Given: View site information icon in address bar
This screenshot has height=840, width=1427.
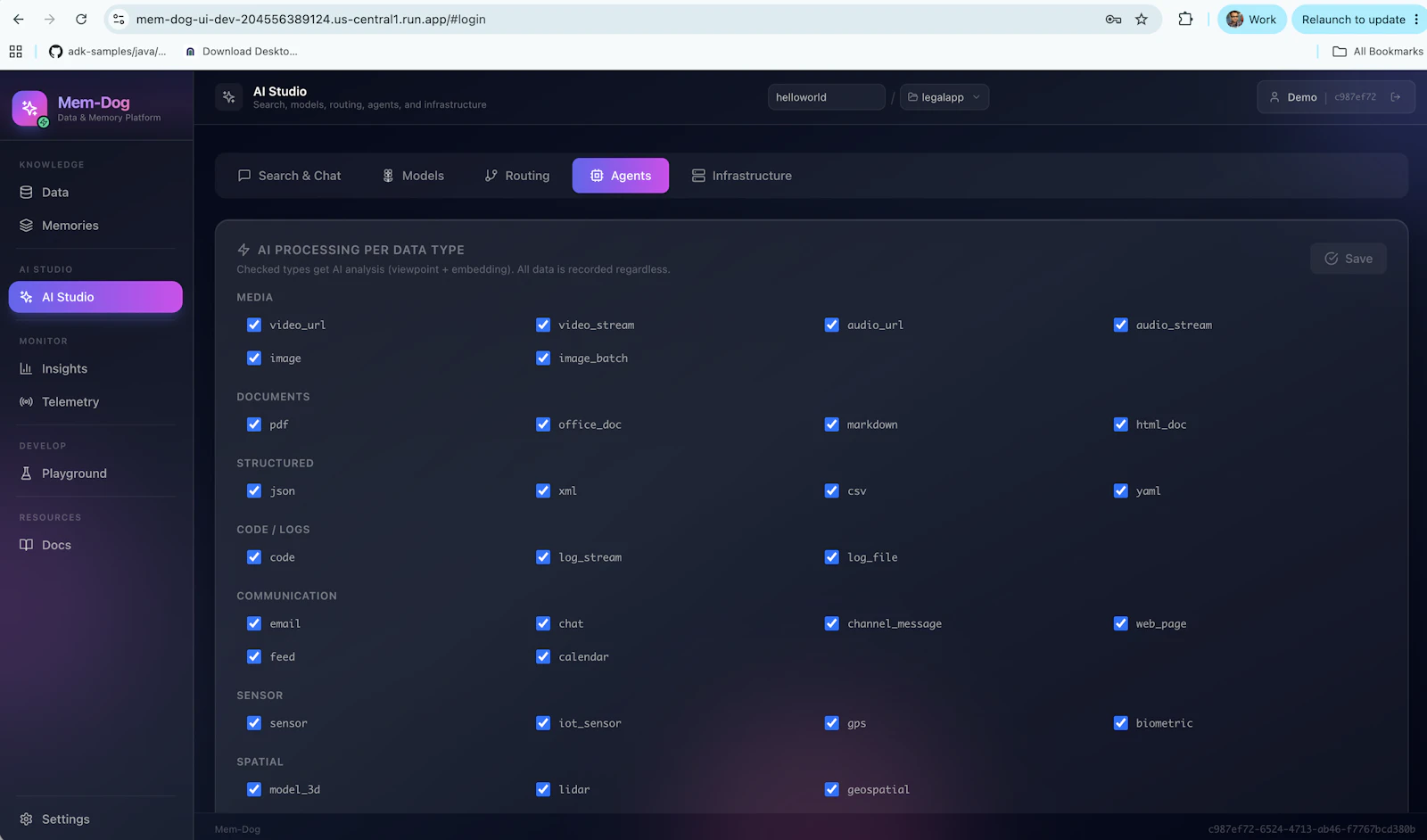Looking at the screenshot, I should coord(119,19).
